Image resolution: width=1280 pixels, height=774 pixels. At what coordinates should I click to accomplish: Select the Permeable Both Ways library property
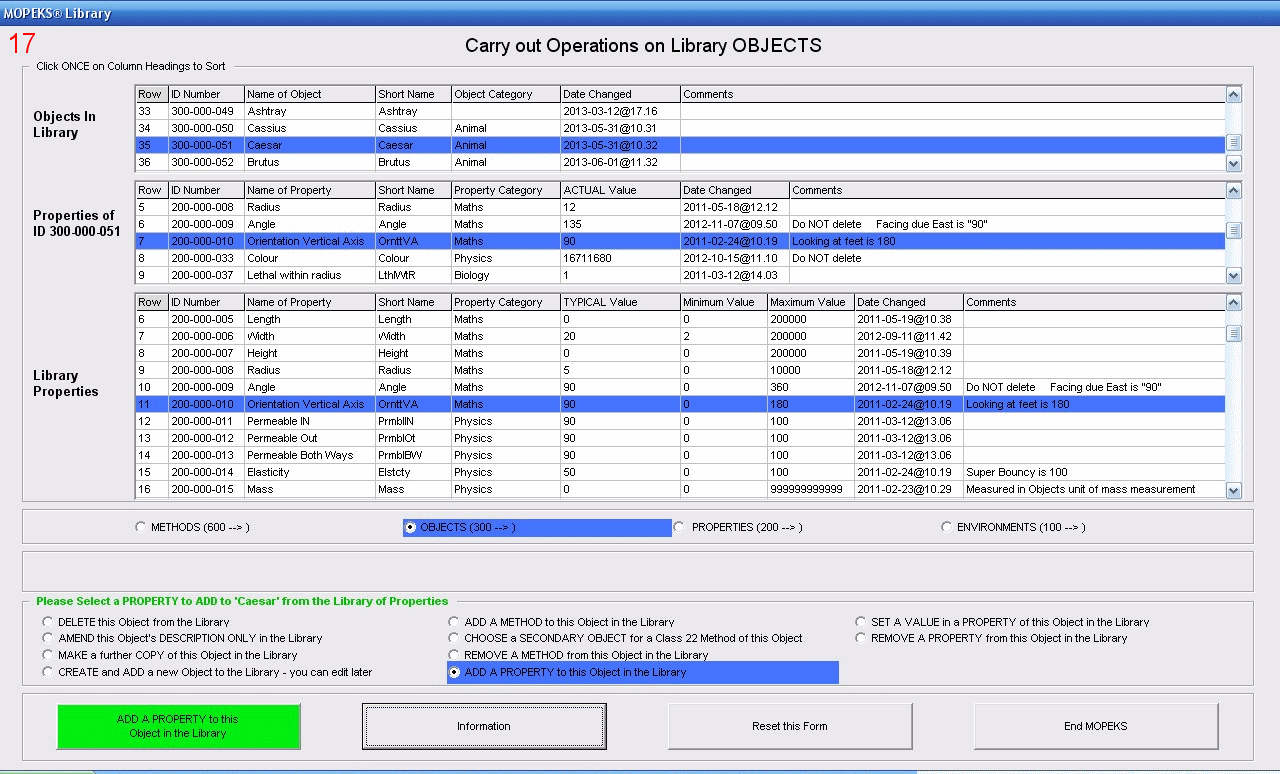click(680, 455)
